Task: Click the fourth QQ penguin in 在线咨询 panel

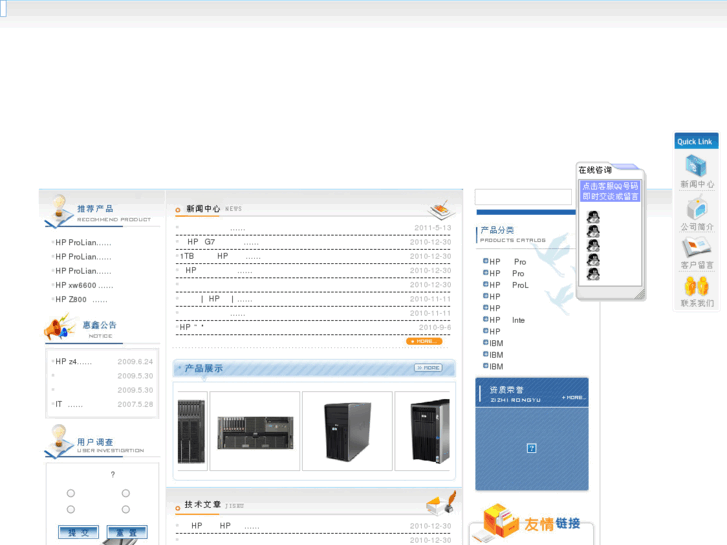Action: 593,260
